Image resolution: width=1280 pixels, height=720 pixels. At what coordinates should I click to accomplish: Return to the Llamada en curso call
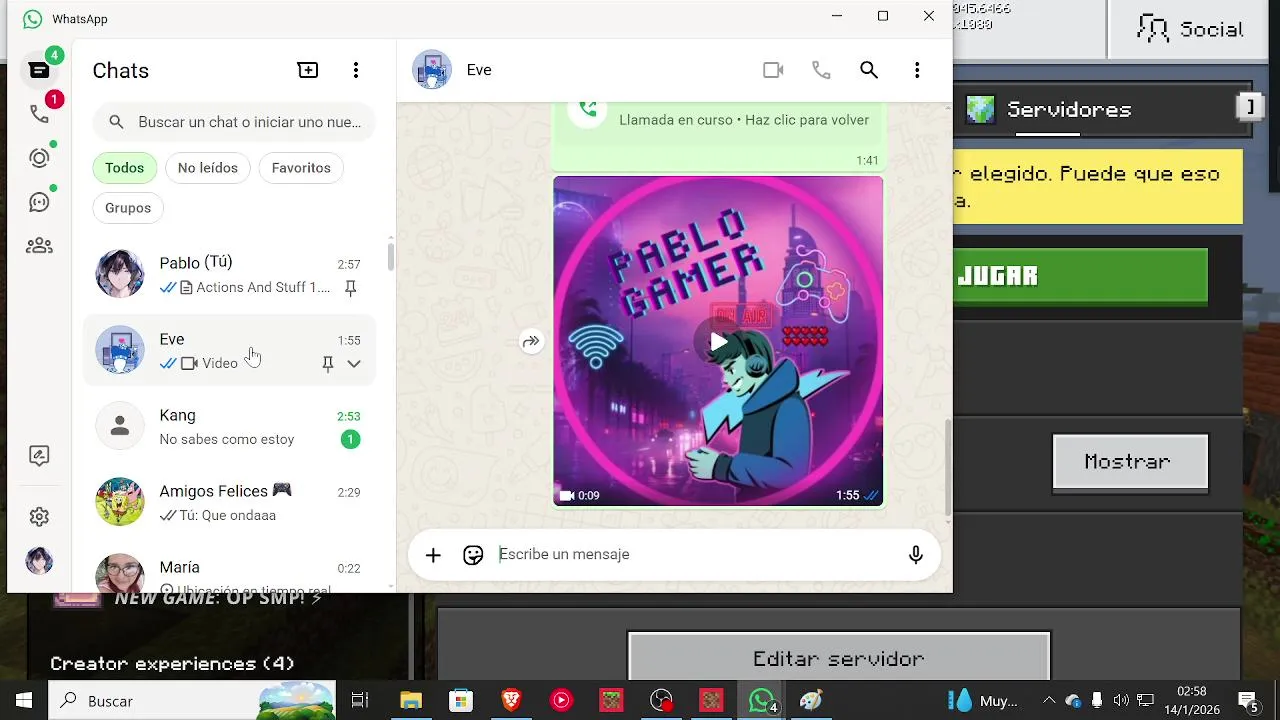click(744, 120)
